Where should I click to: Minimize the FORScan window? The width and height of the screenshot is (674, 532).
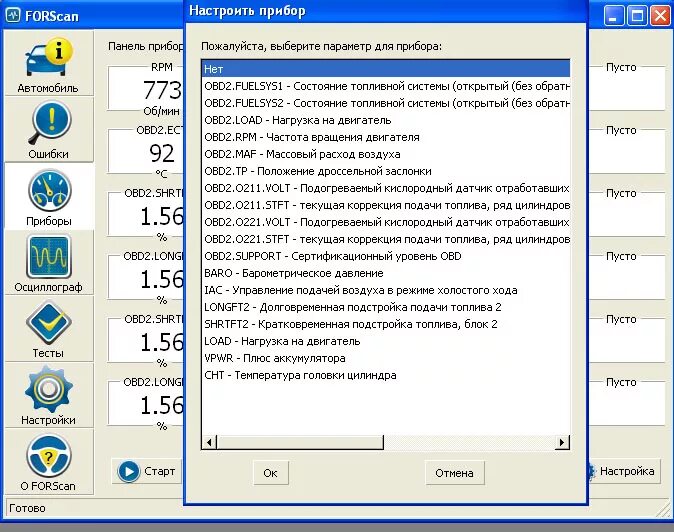coord(614,16)
